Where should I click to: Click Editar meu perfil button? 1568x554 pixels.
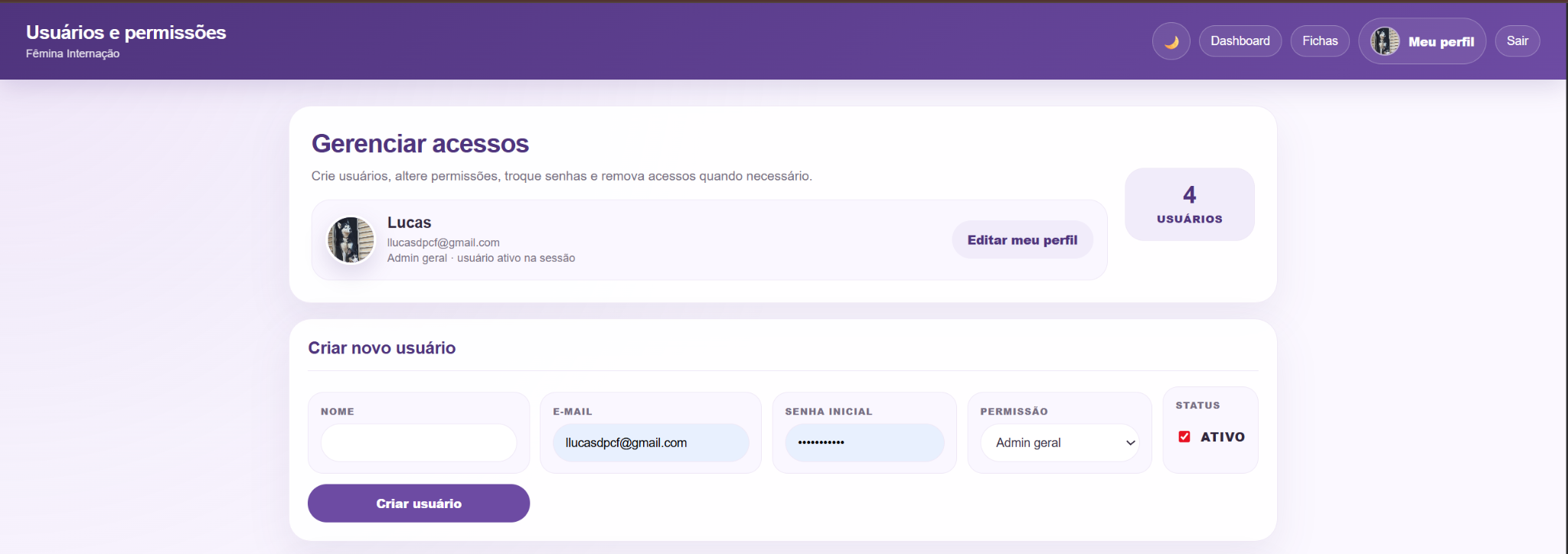click(1022, 240)
